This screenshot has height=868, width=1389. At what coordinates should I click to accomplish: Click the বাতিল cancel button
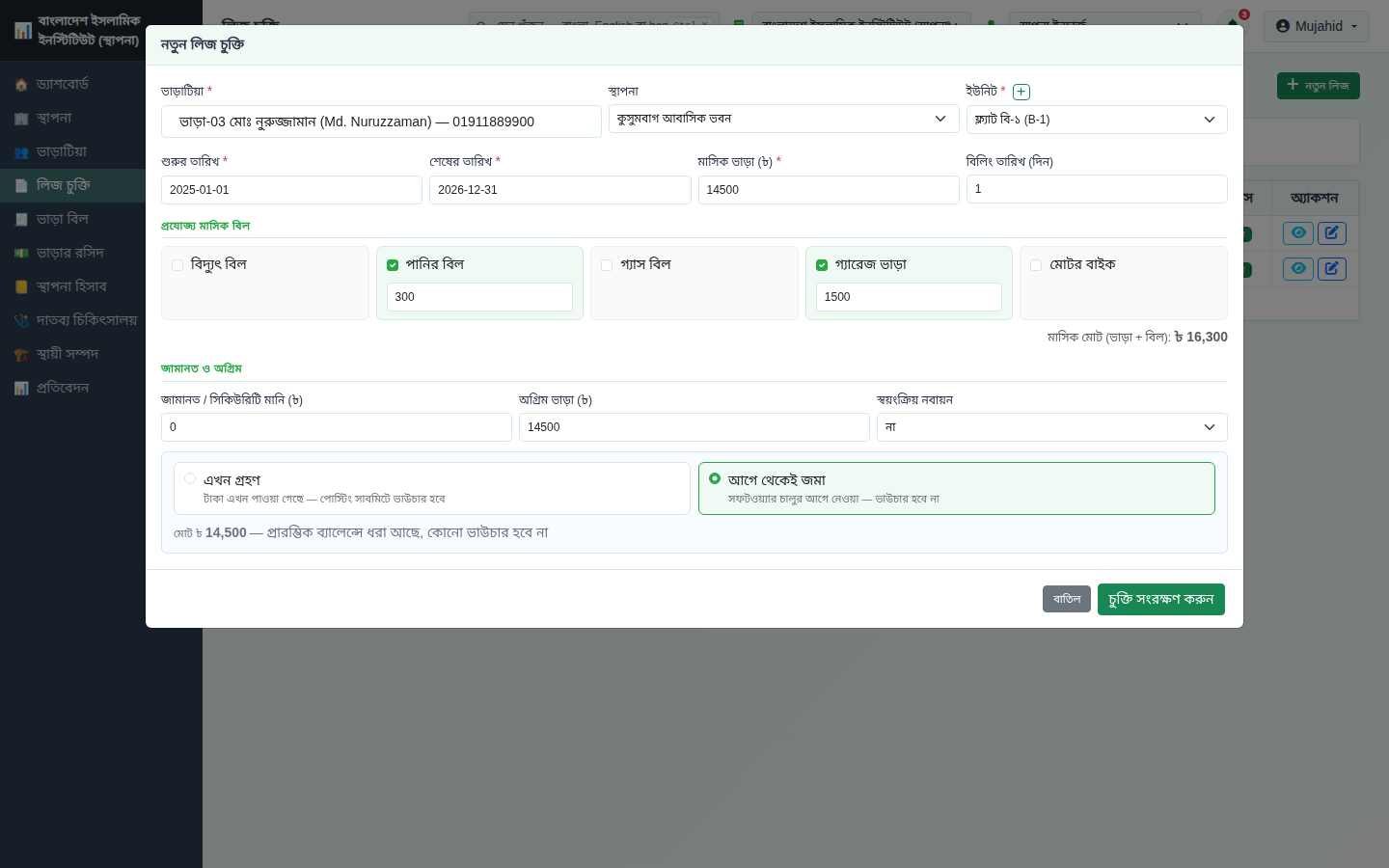1067,599
